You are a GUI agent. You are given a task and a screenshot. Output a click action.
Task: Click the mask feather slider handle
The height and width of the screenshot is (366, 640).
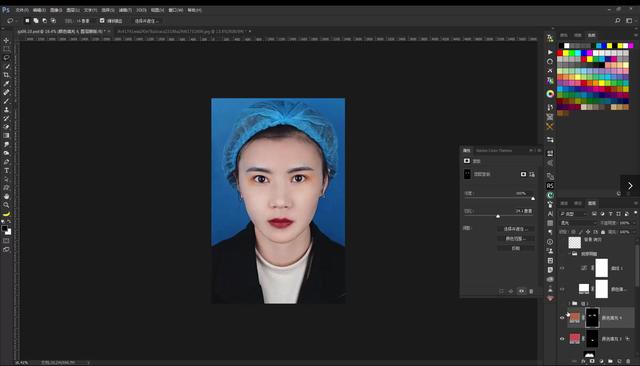[x=498, y=216]
